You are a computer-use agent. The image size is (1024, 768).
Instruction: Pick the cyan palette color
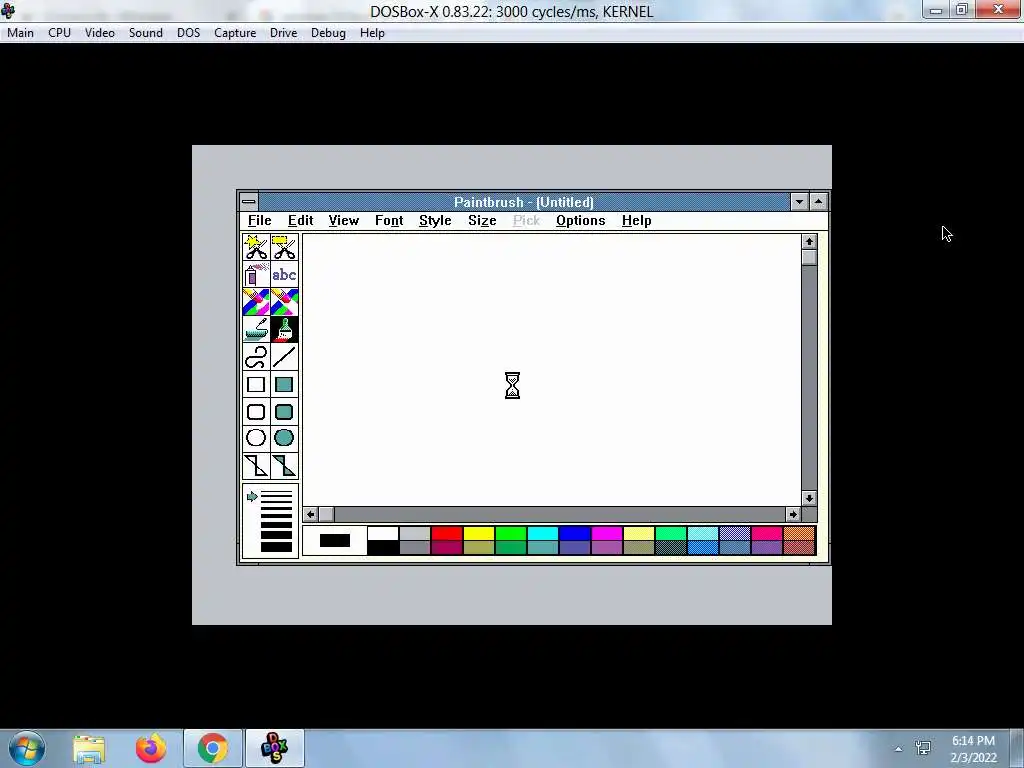tap(543, 534)
